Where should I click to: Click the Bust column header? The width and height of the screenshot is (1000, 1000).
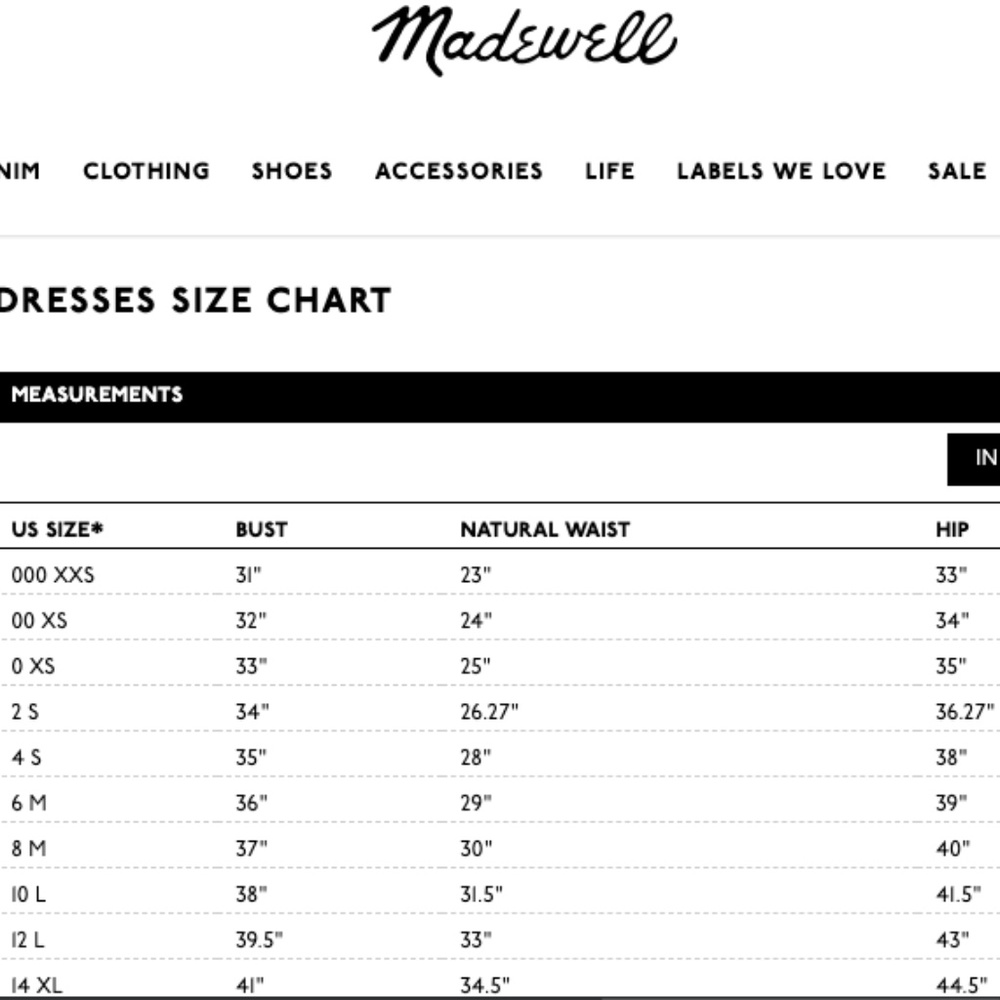(261, 529)
